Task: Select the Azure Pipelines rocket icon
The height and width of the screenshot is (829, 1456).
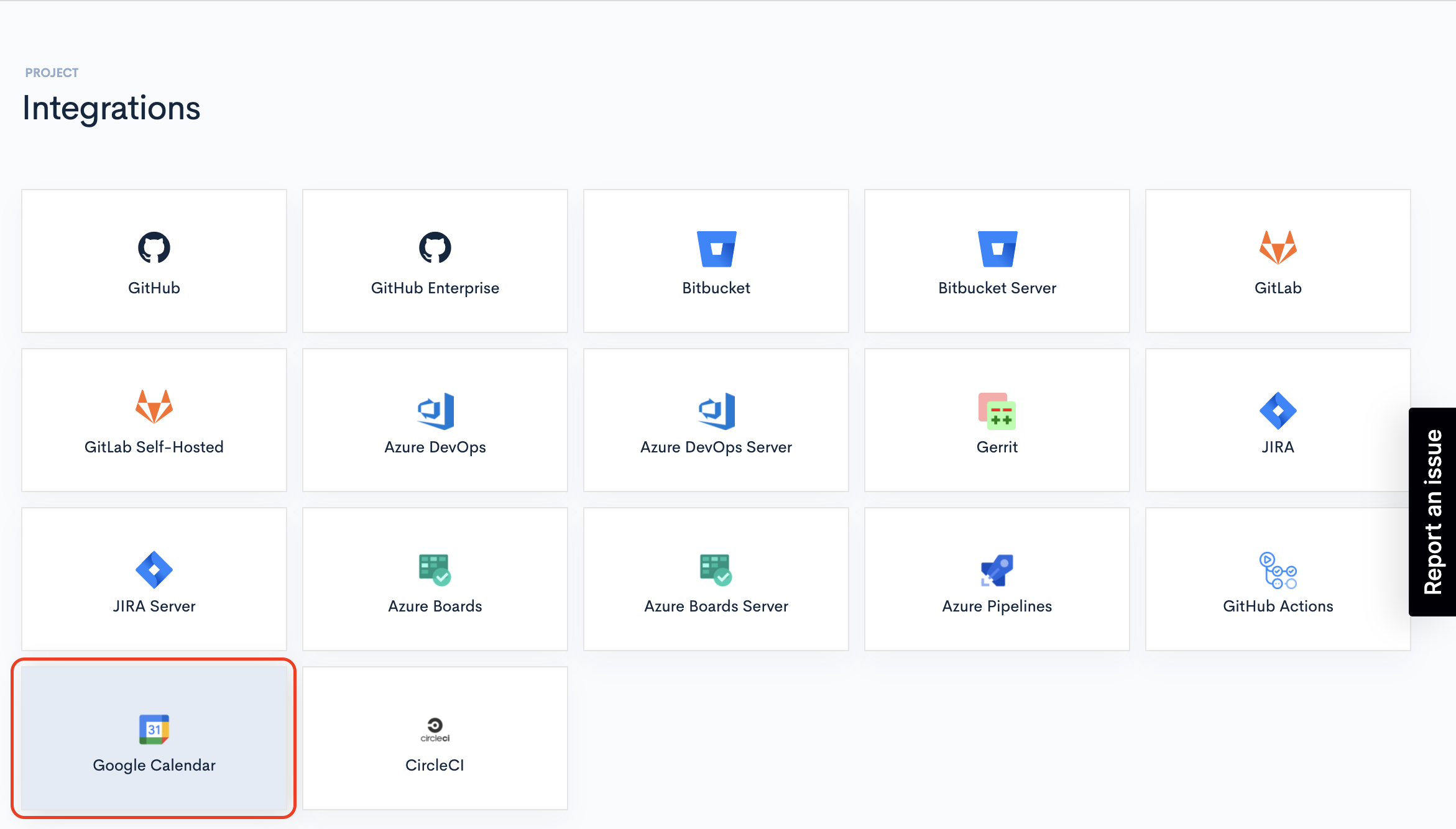Action: pyautogui.click(x=997, y=570)
